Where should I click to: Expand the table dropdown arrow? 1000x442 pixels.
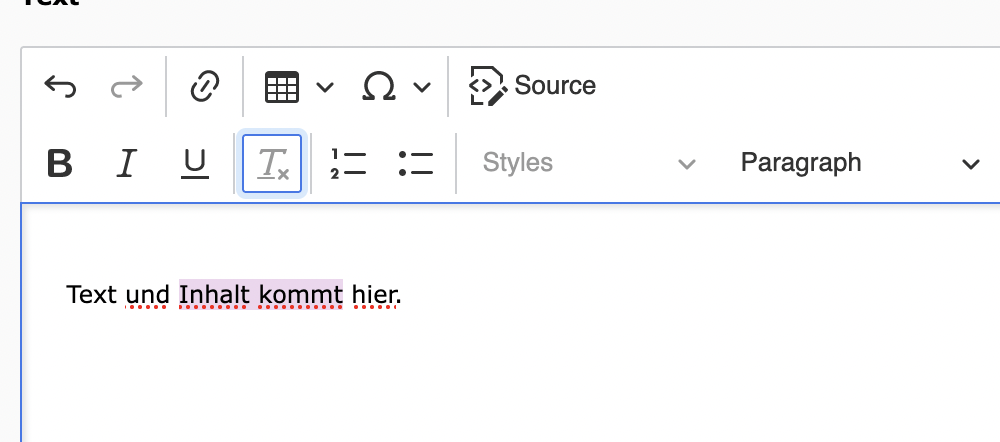tap(325, 87)
